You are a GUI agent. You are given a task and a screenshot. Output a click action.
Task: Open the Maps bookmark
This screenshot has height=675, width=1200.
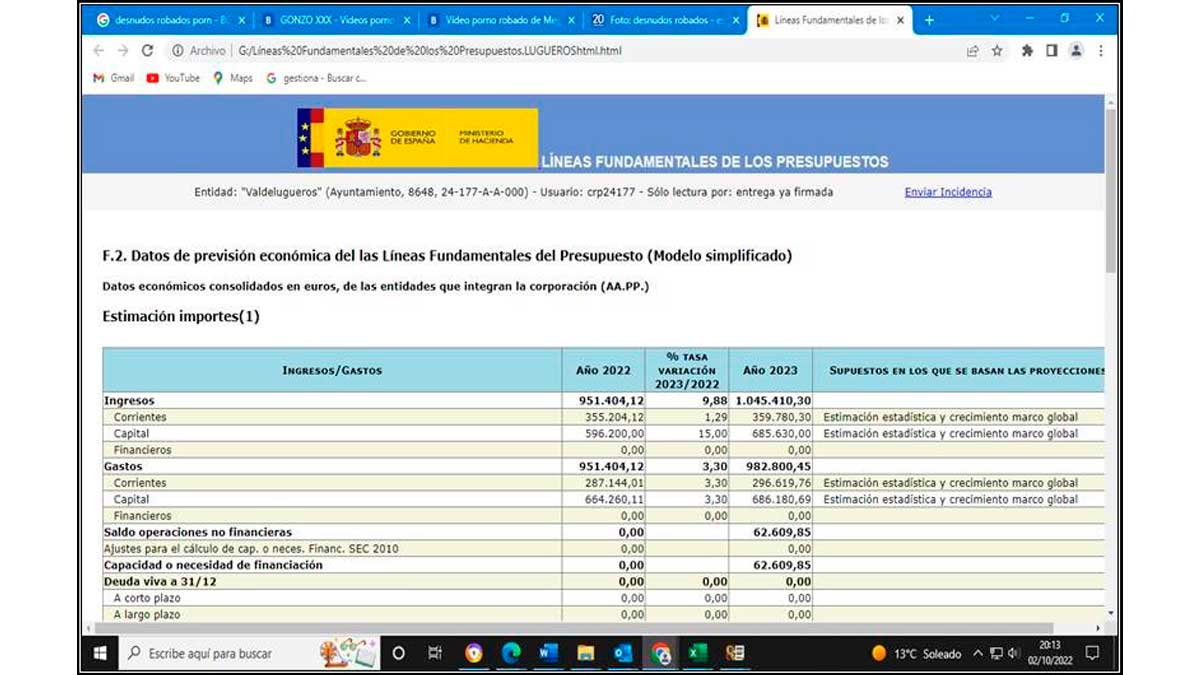tap(233, 78)
